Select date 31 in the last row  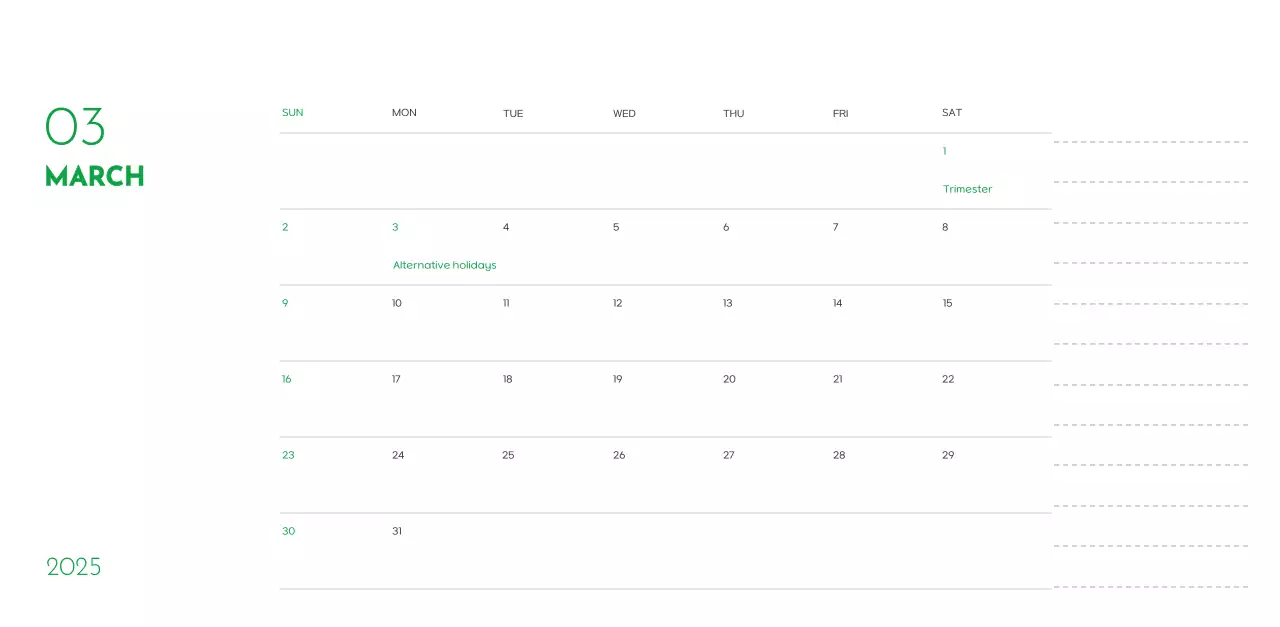pyautogui.click(x=397, y=531)
